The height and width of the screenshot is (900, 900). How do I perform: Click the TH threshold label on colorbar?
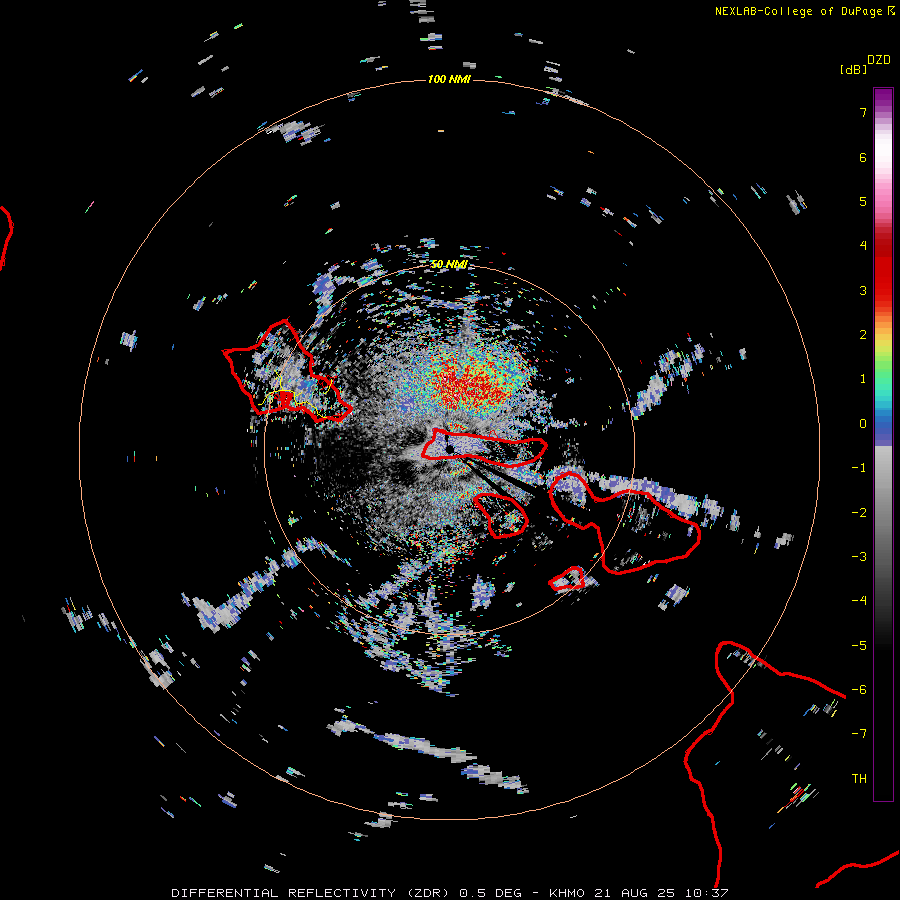click(859, 779)
